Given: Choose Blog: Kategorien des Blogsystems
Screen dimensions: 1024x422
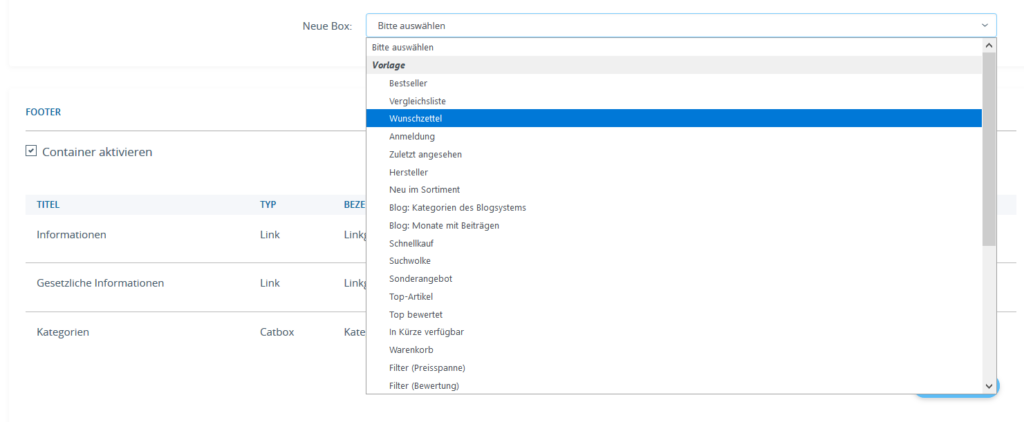Looking at the screenshot, I should click(x=457, y=207).
